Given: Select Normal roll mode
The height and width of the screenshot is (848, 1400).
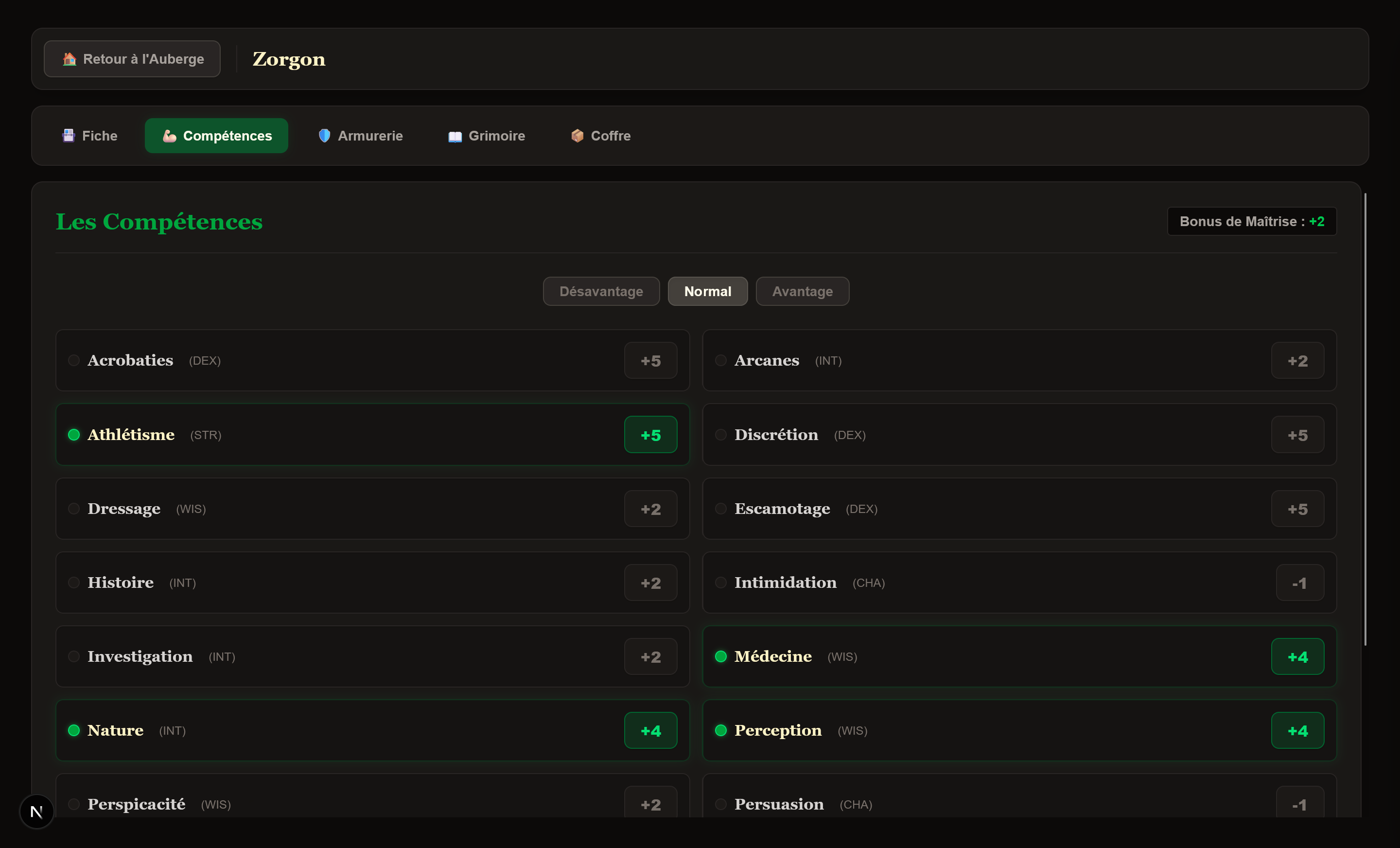Looking at the screenshot, I should tap(707, 291).
